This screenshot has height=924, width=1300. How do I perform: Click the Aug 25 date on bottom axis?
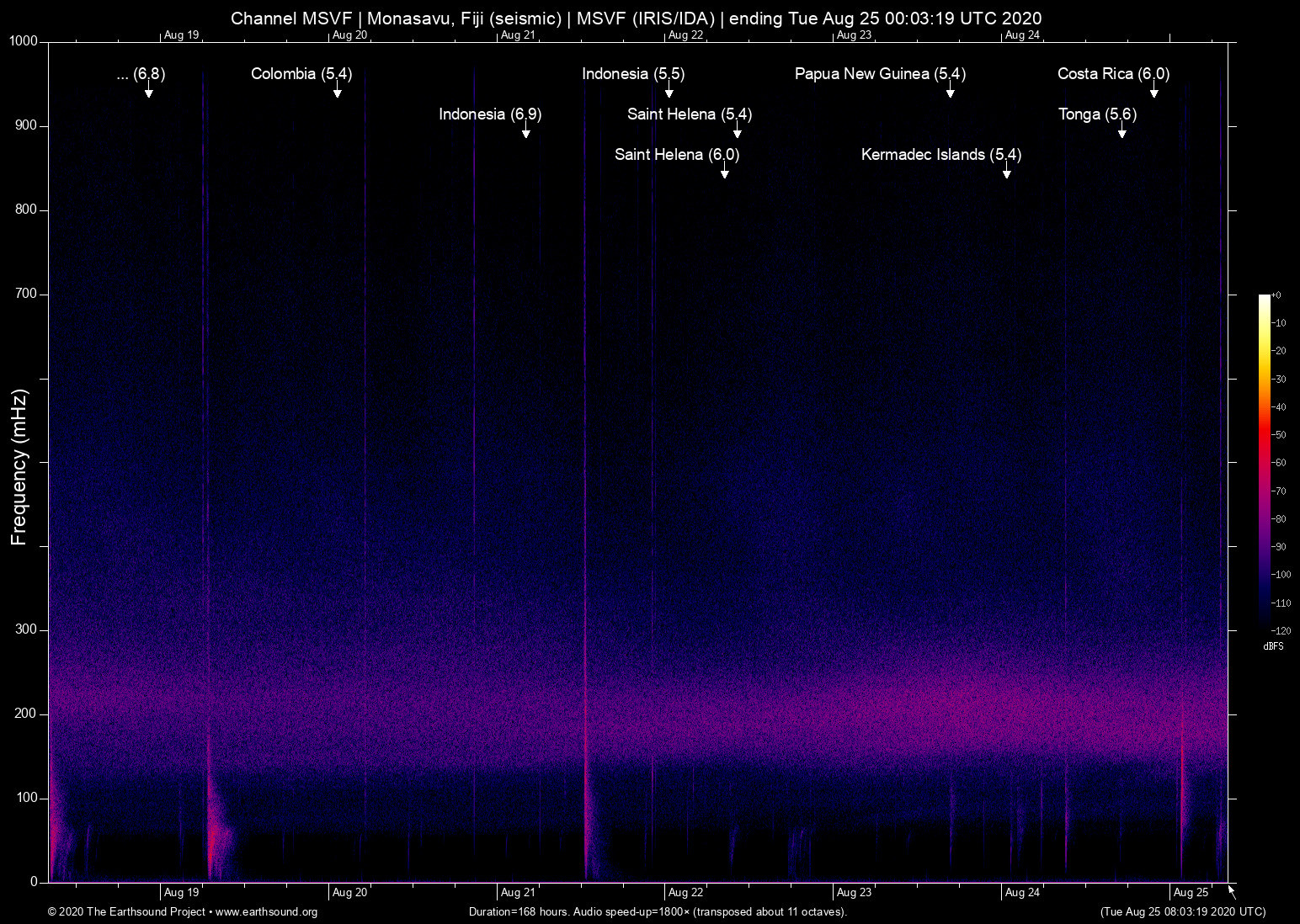[1191, 893]
